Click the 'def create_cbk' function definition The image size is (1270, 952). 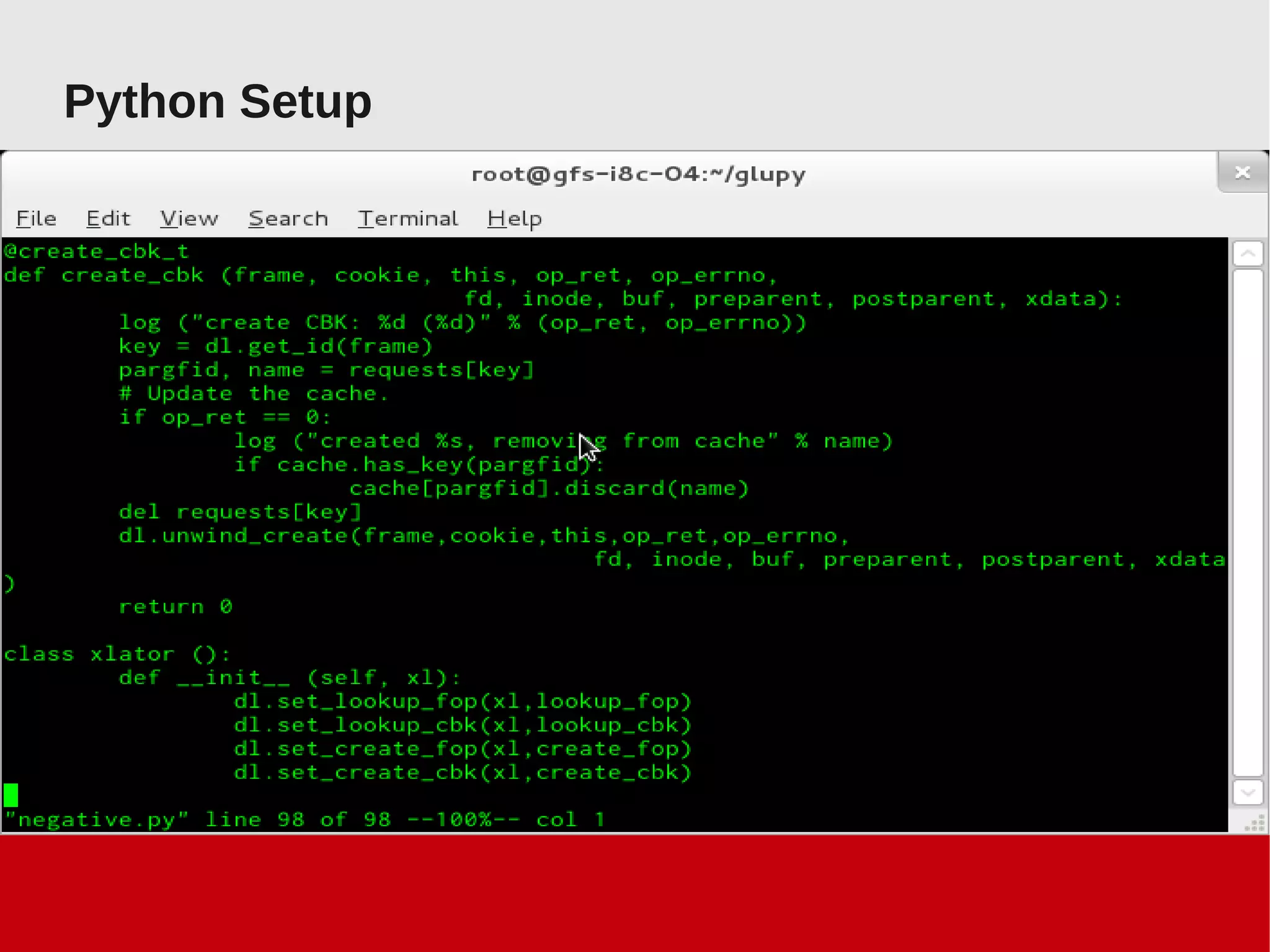(x=391, y=275)
